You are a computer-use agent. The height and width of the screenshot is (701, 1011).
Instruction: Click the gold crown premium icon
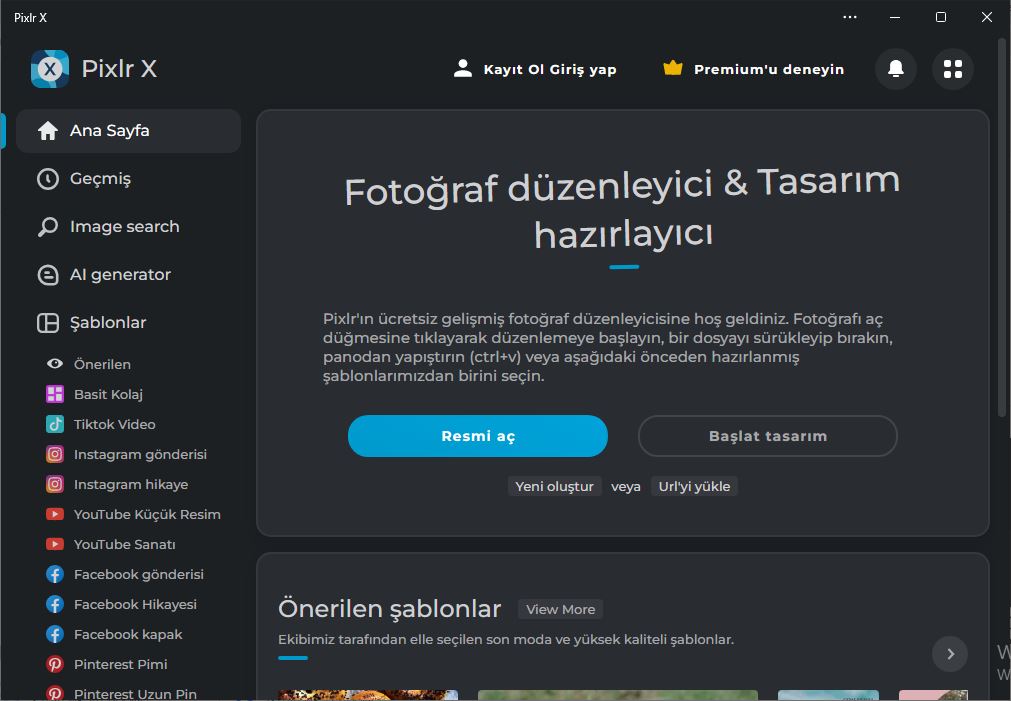[672, 68]
